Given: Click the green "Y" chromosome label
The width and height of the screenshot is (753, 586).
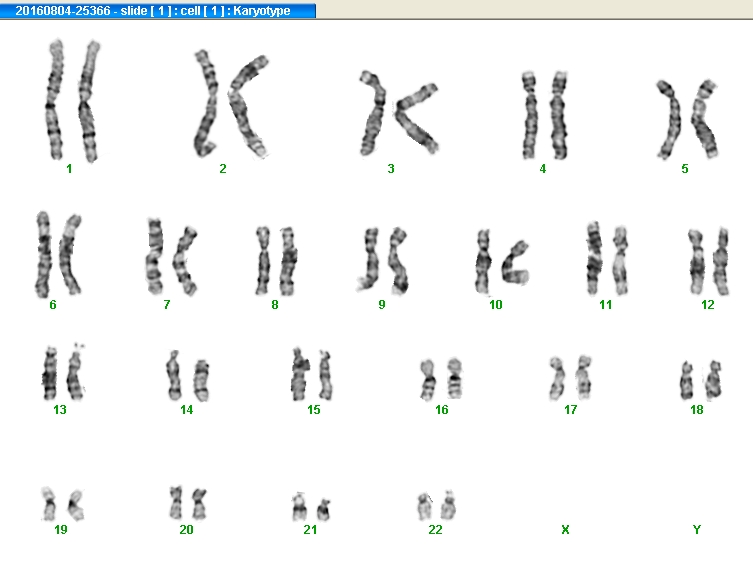Looking at the screenshot, I should [697, 530].
